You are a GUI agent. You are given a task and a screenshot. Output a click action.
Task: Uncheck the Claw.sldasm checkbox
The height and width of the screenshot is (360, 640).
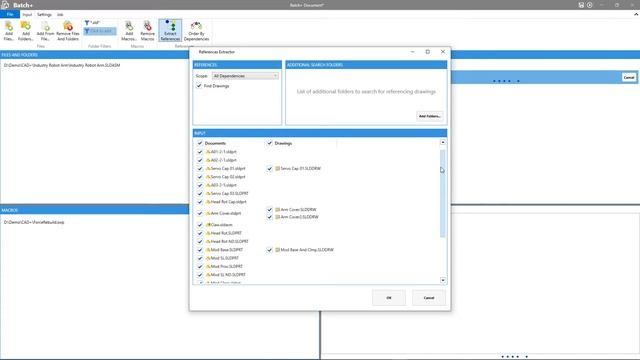(x=200, y=225)
